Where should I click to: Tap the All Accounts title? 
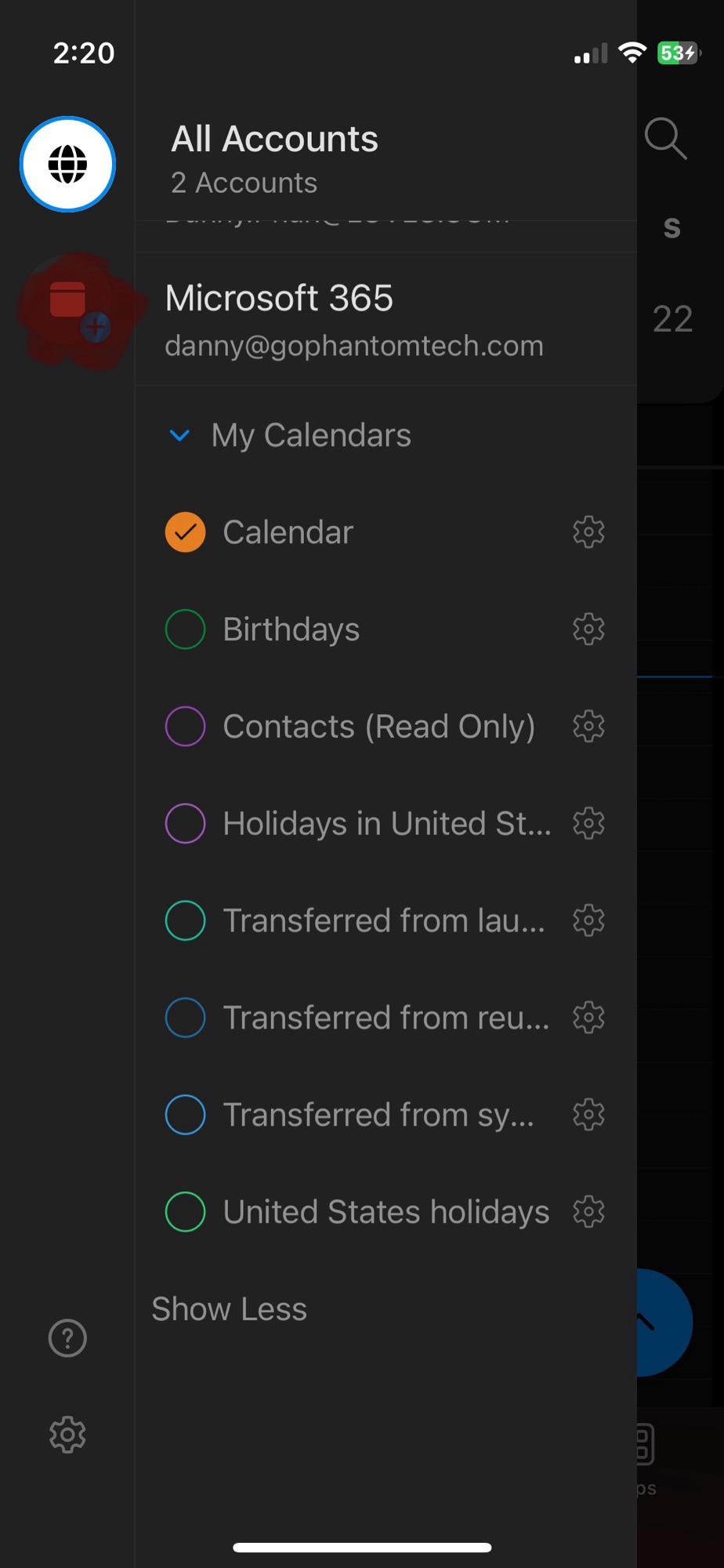coord(275,139)
